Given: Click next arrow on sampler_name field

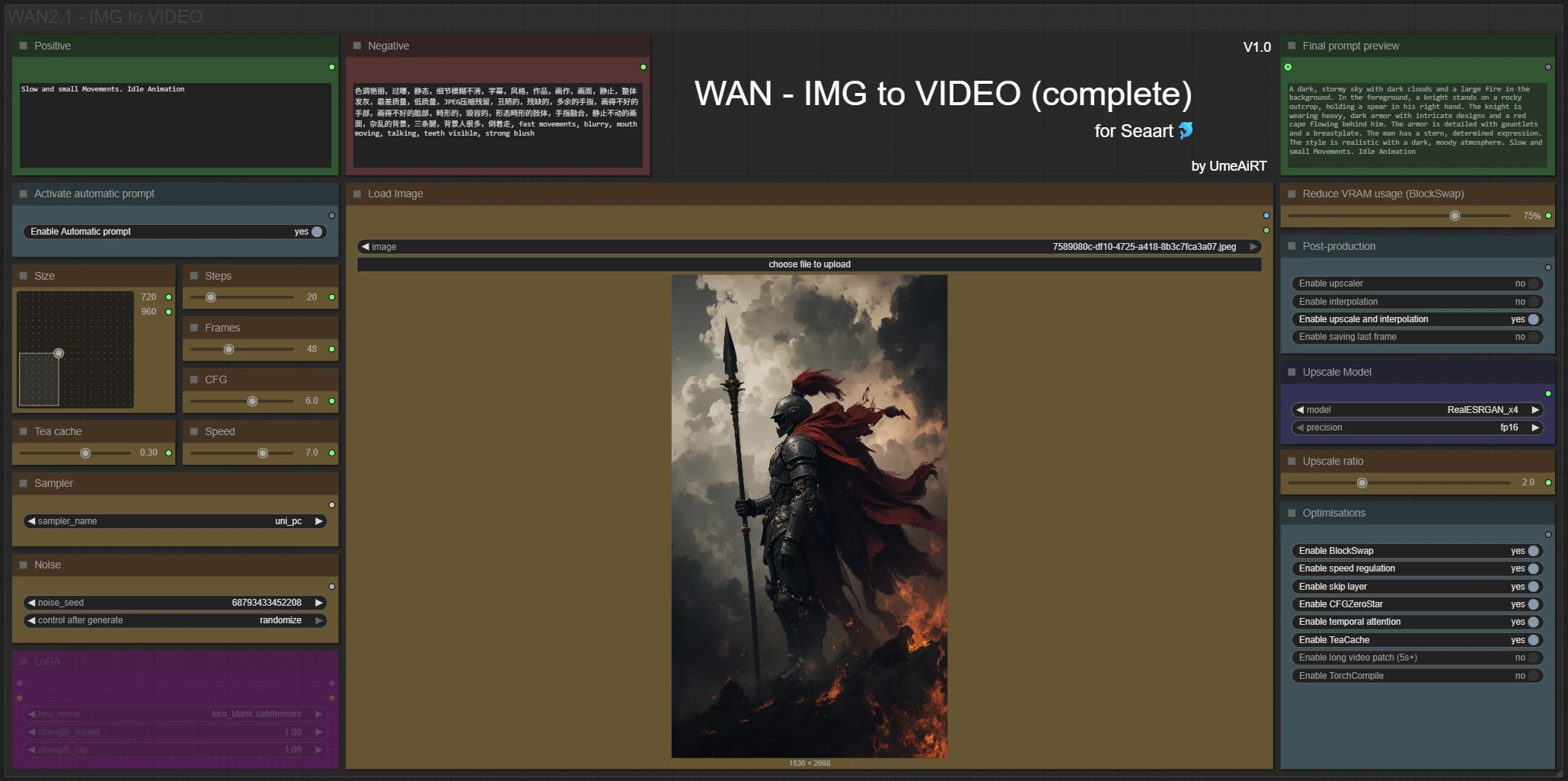Looking at the screenshot, I should pos(319,521).
